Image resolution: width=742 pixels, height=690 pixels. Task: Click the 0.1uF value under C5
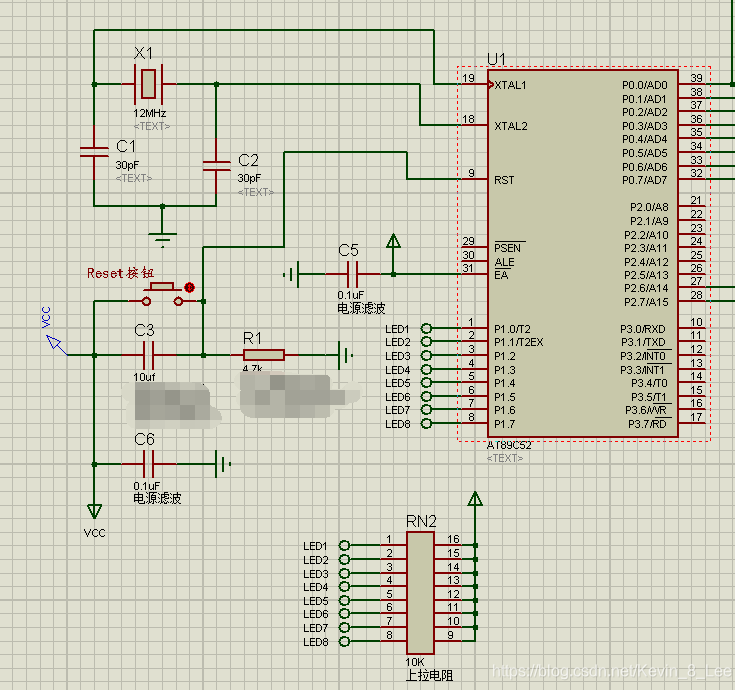(351, 295)
